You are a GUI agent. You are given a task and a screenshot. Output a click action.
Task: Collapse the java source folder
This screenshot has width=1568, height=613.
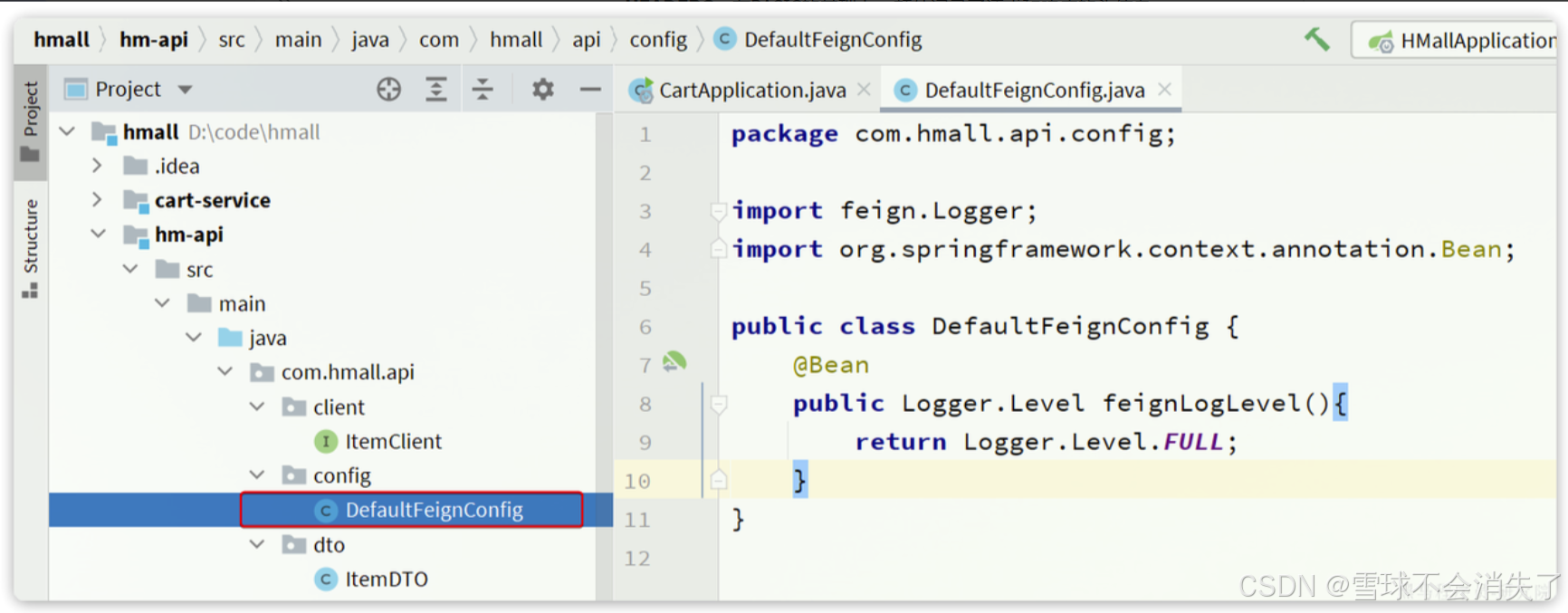194,337
